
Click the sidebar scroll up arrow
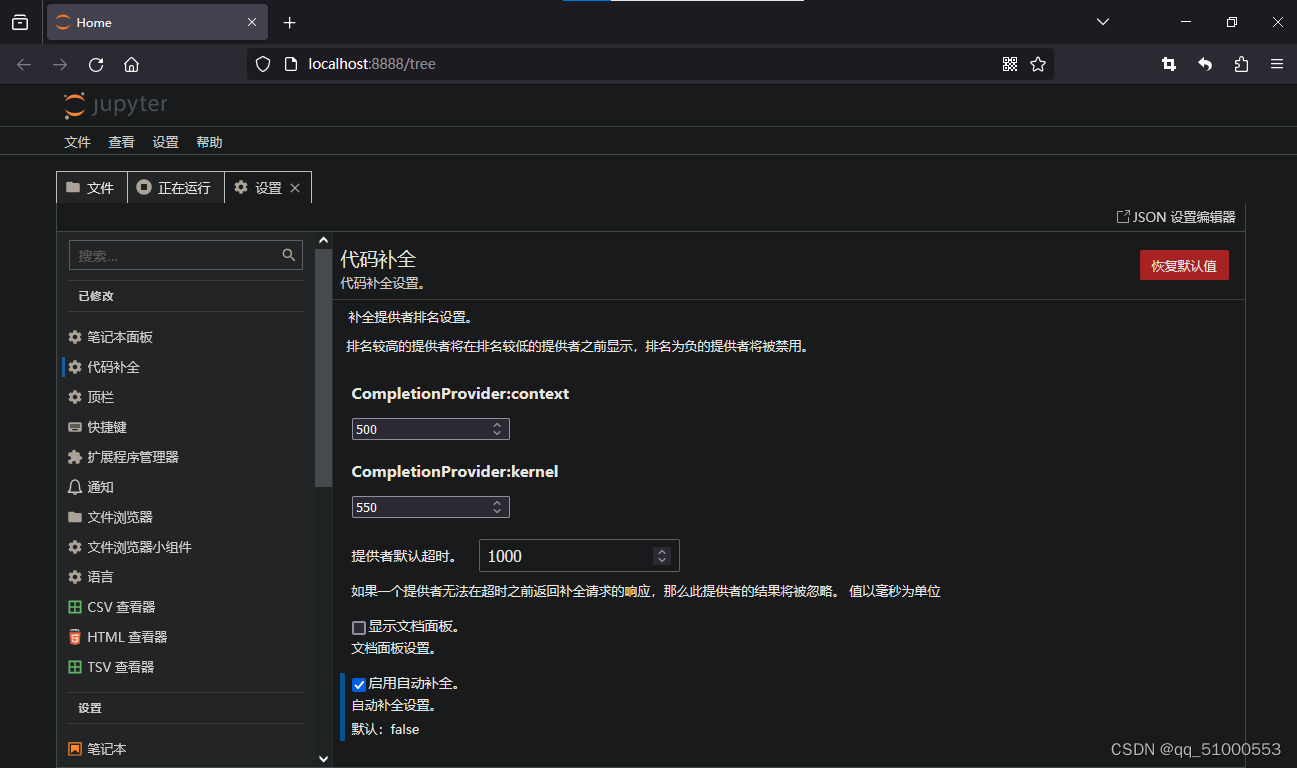click(323, 240)
